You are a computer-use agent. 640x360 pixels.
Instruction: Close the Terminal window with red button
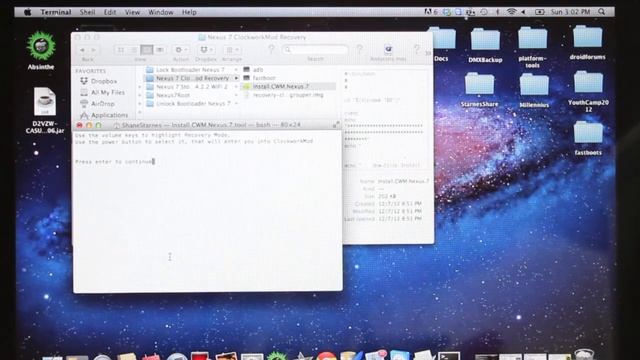click(79, 125)
